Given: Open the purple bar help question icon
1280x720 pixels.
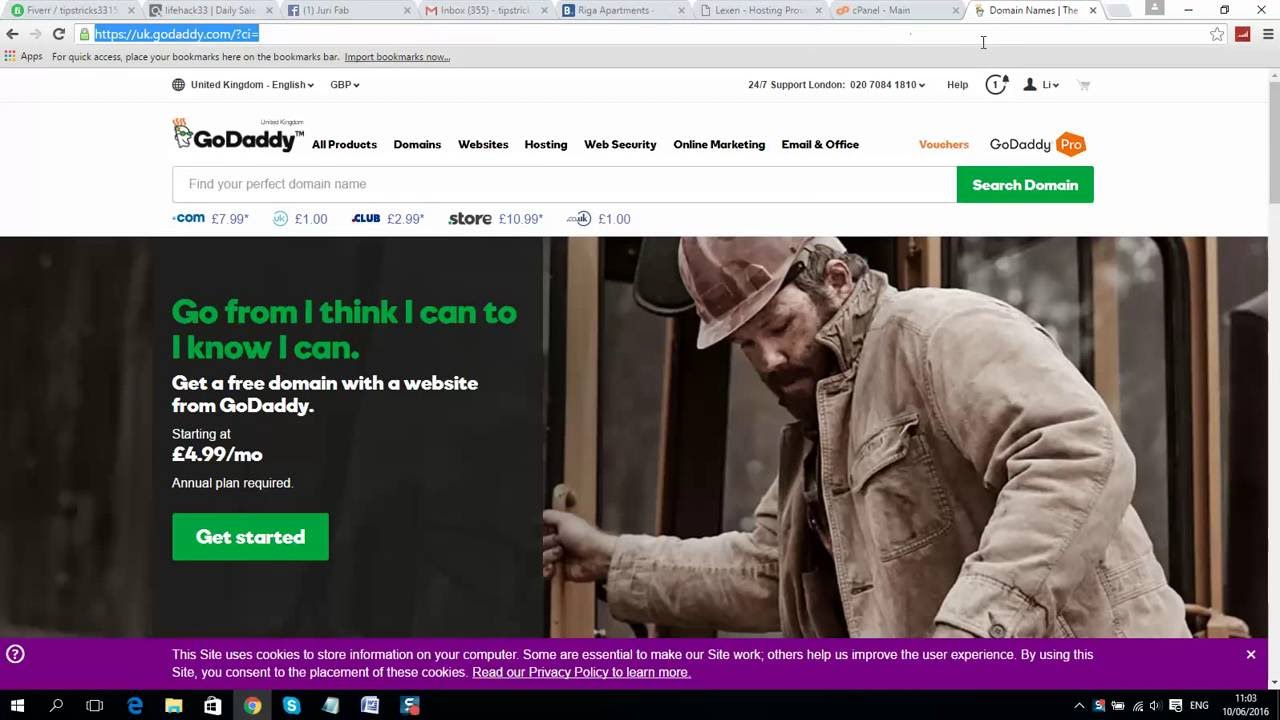Looking at the screenshot, I should pos(15,655).
